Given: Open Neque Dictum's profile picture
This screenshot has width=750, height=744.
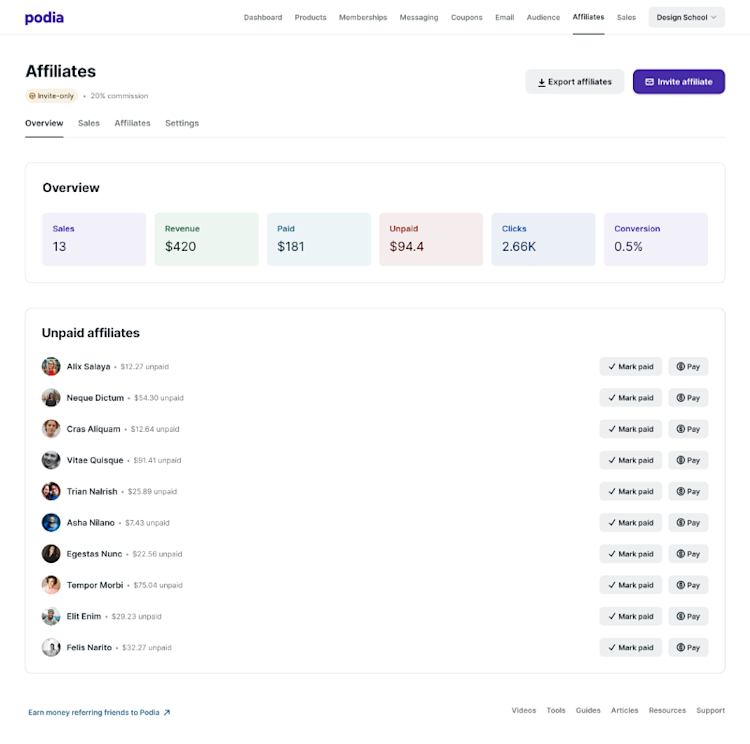Looking at the screenshot, I should [x=51, y=398].
